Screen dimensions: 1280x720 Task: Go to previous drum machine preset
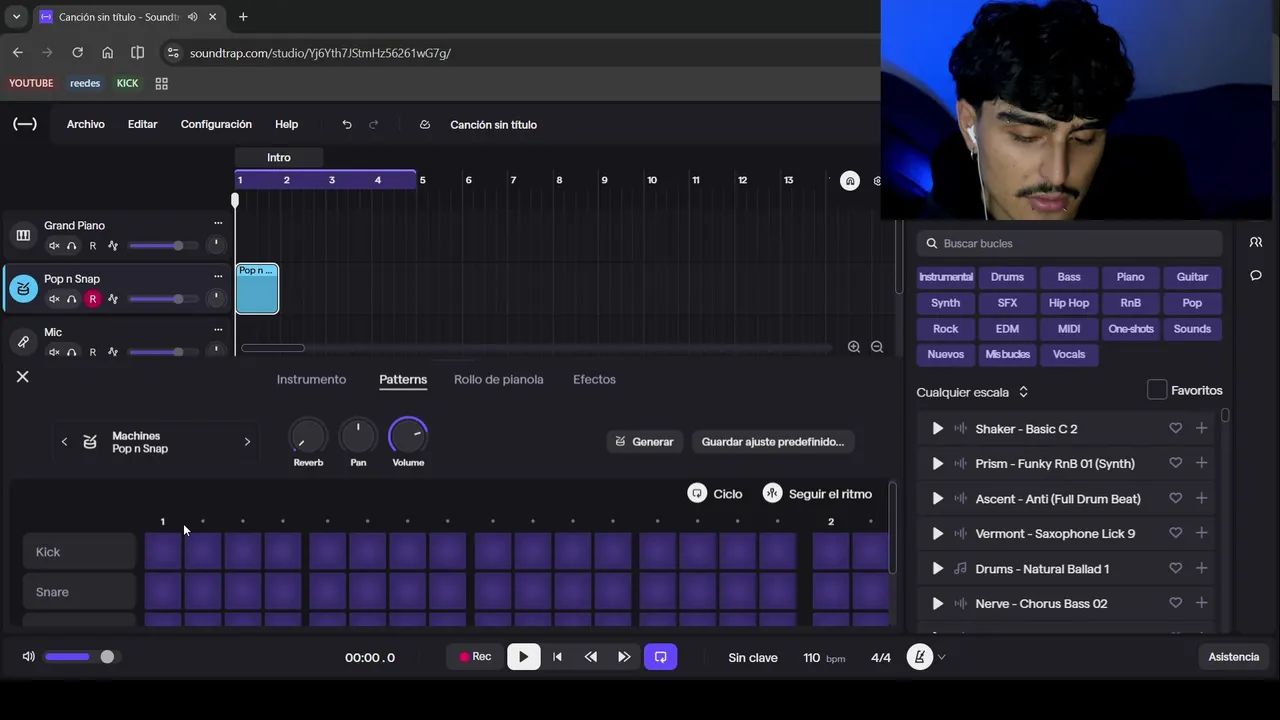pyautogui.click(x=65, y=442)
